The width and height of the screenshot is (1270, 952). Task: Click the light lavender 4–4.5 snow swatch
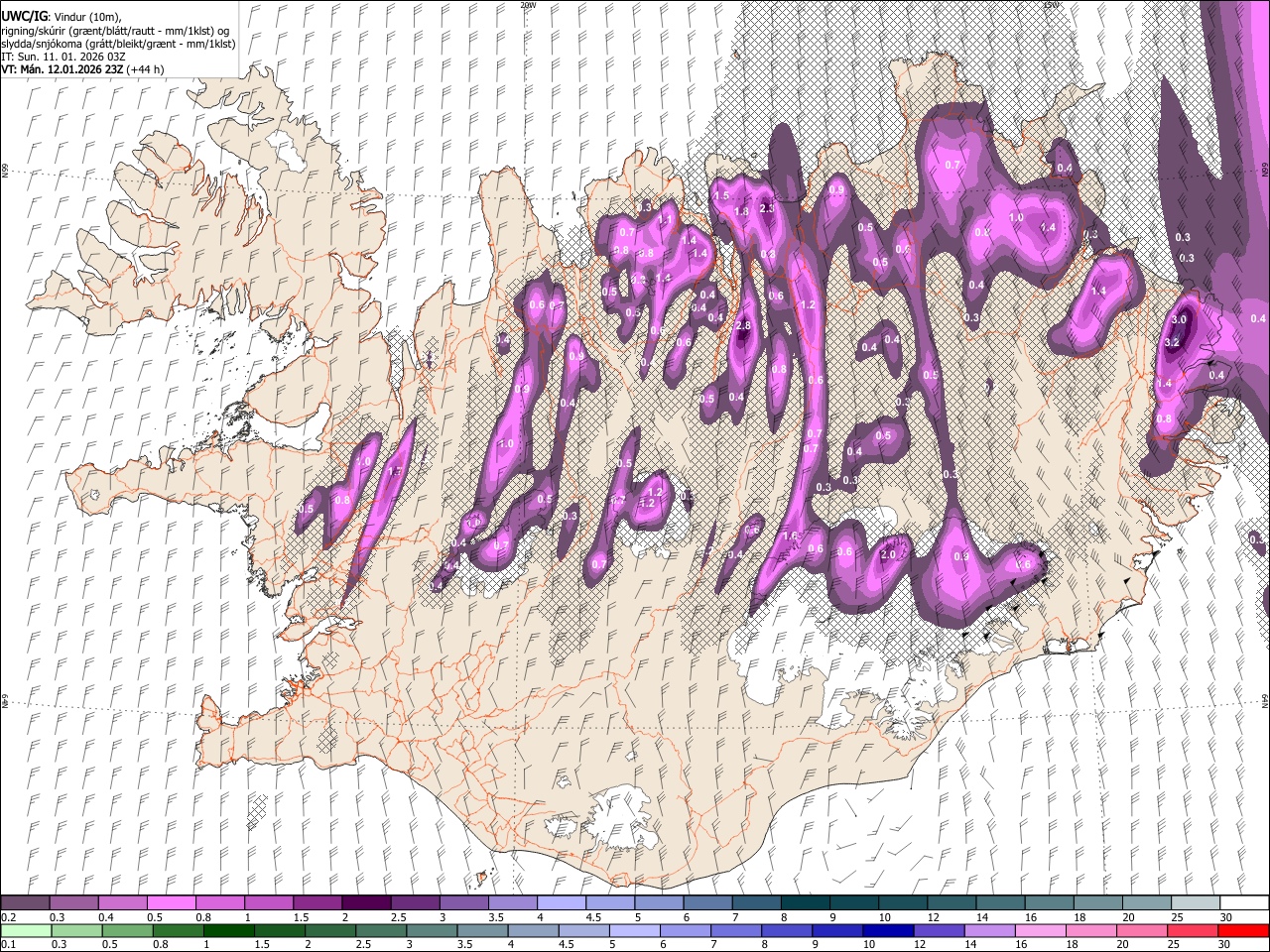(561, 902)
